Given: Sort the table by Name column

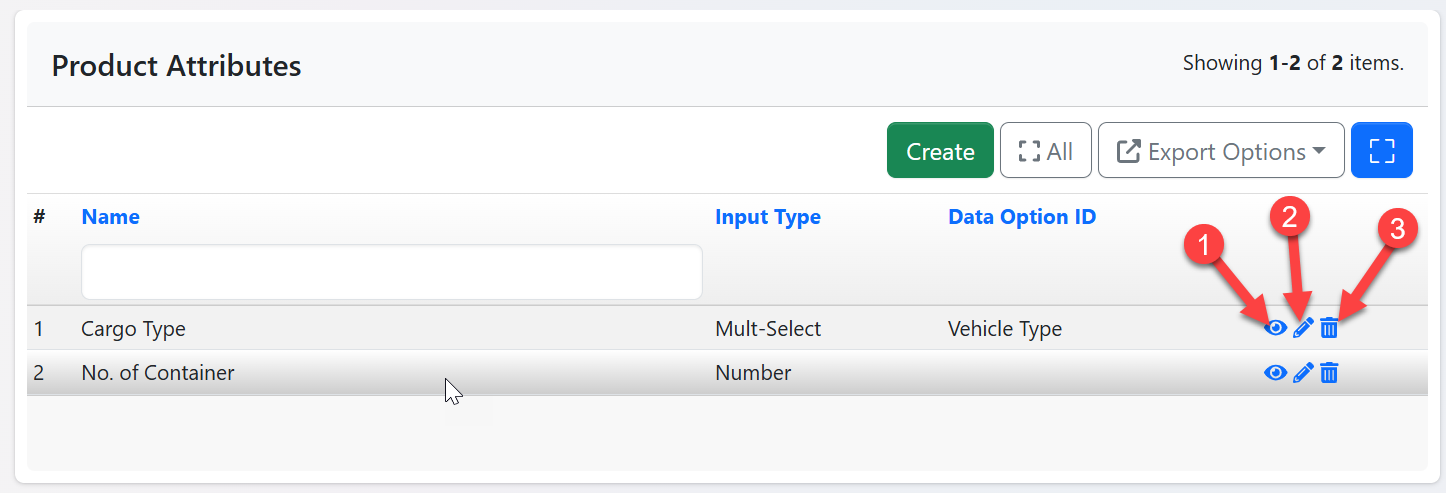Looking at the screenshot, I should (x=110, y=217).
